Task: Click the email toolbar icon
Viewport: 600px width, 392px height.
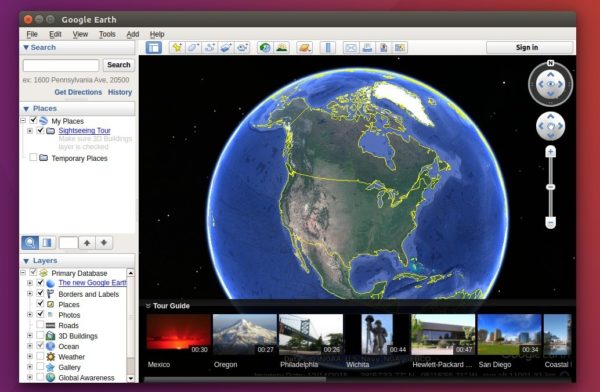Action: [351, 47]
